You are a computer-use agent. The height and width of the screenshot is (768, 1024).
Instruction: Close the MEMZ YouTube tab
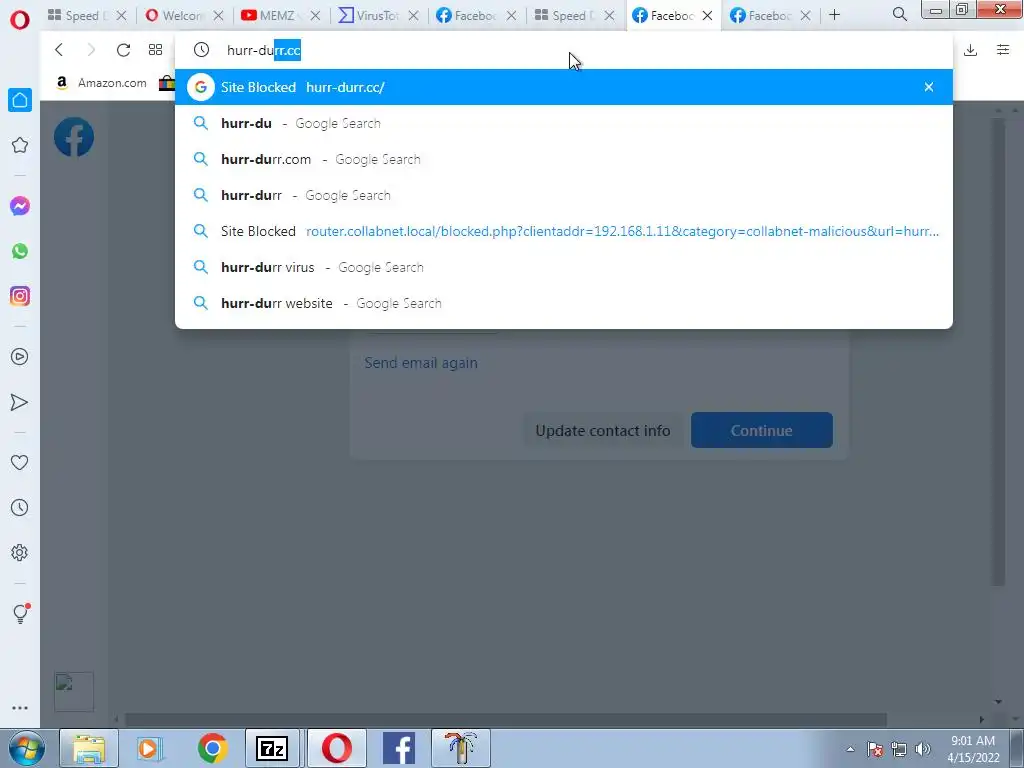(x=315, y=16)
